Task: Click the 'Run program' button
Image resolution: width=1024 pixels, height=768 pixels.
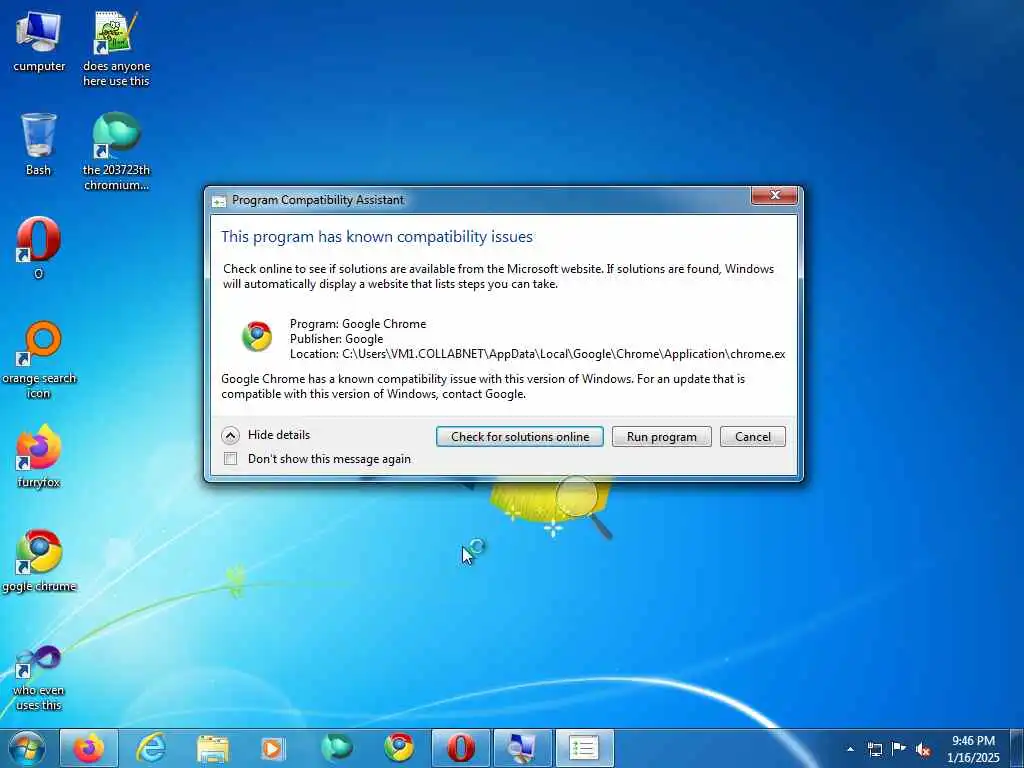Action: click(662, 436)
